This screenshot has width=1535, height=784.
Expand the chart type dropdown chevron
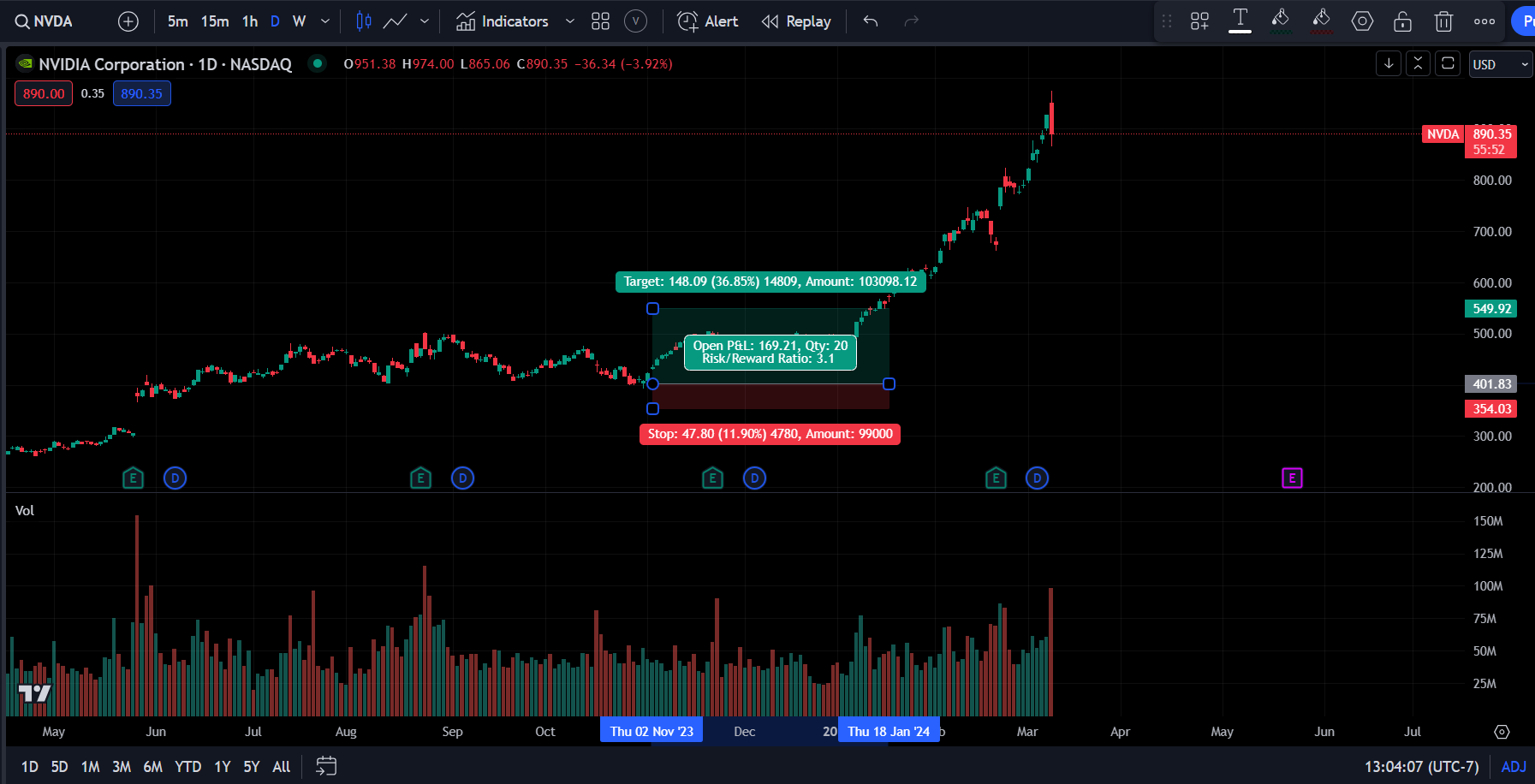coord(425,21)
